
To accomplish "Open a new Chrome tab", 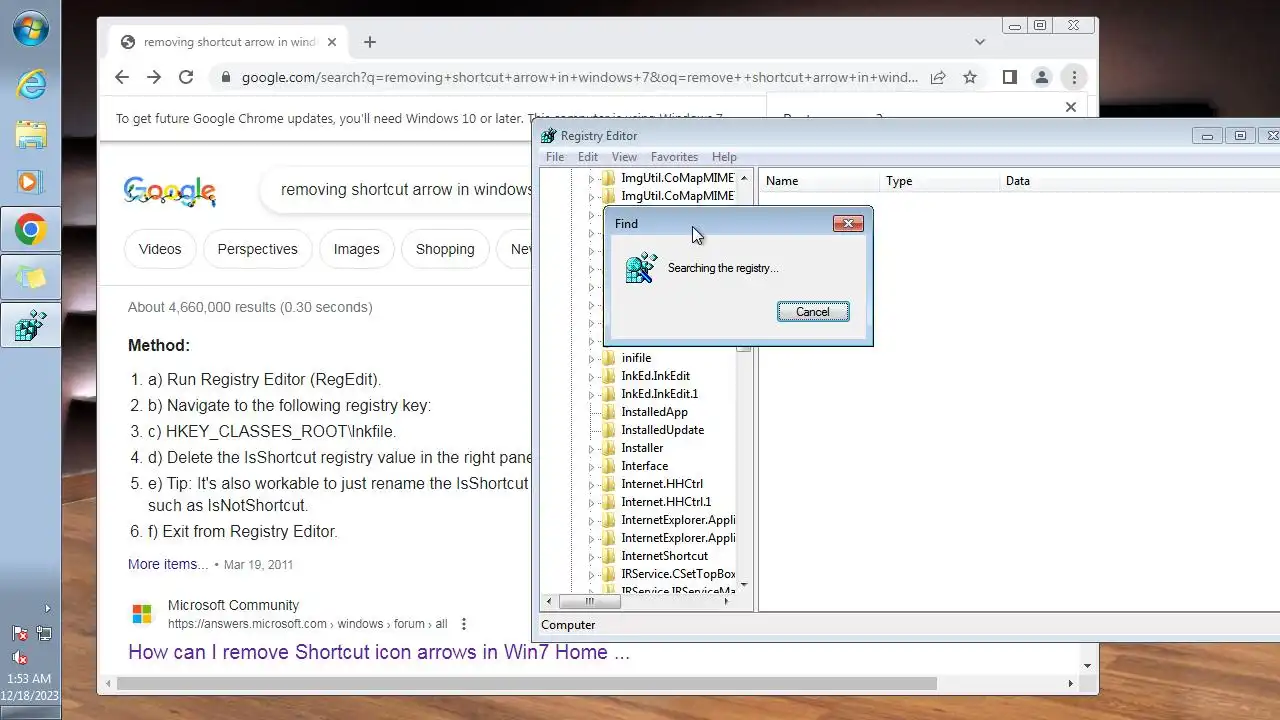I will (370, 42).
